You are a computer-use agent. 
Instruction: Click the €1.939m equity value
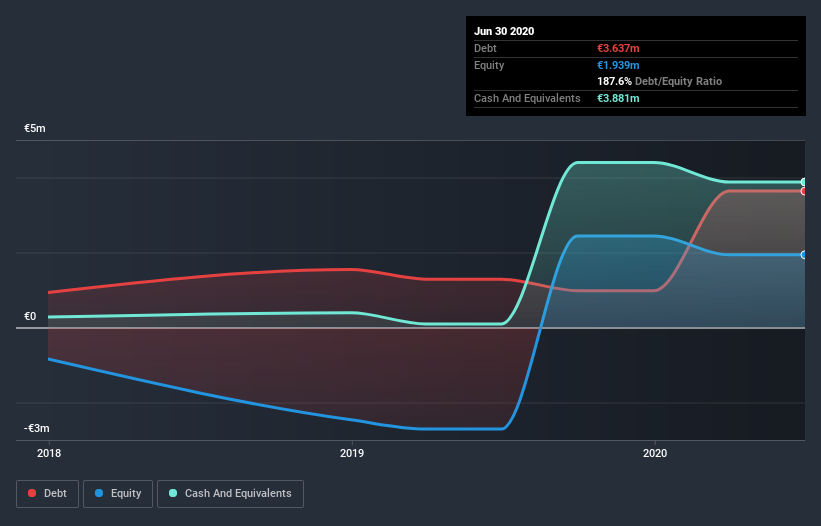pos(618,65)
